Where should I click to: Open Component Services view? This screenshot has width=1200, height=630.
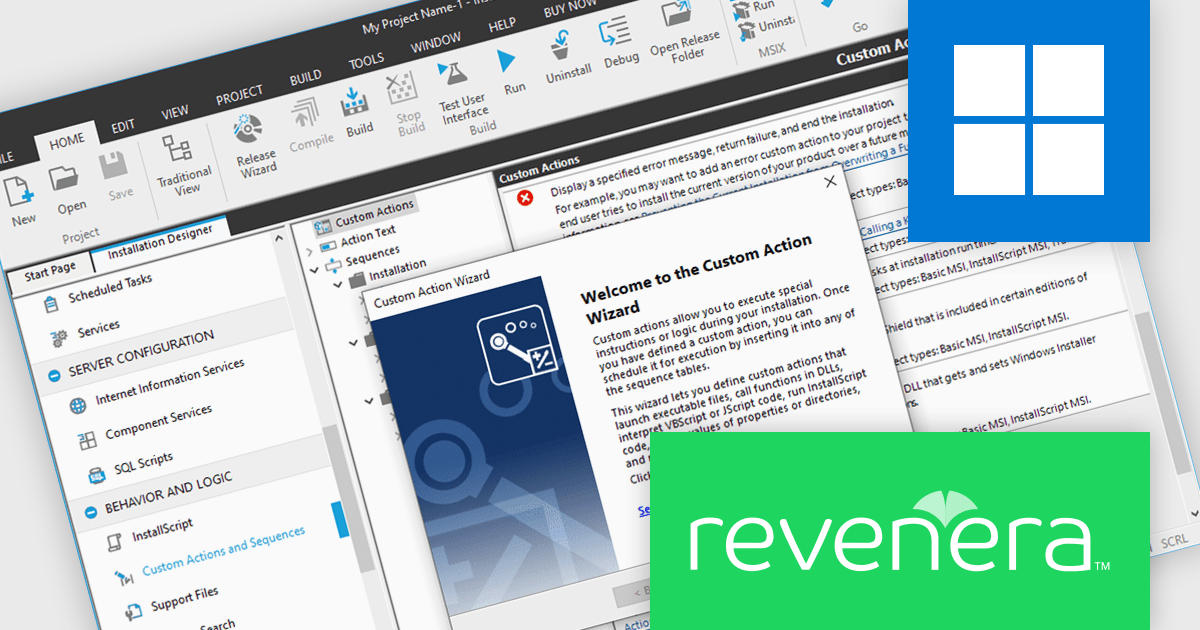[x=158, y=422]
